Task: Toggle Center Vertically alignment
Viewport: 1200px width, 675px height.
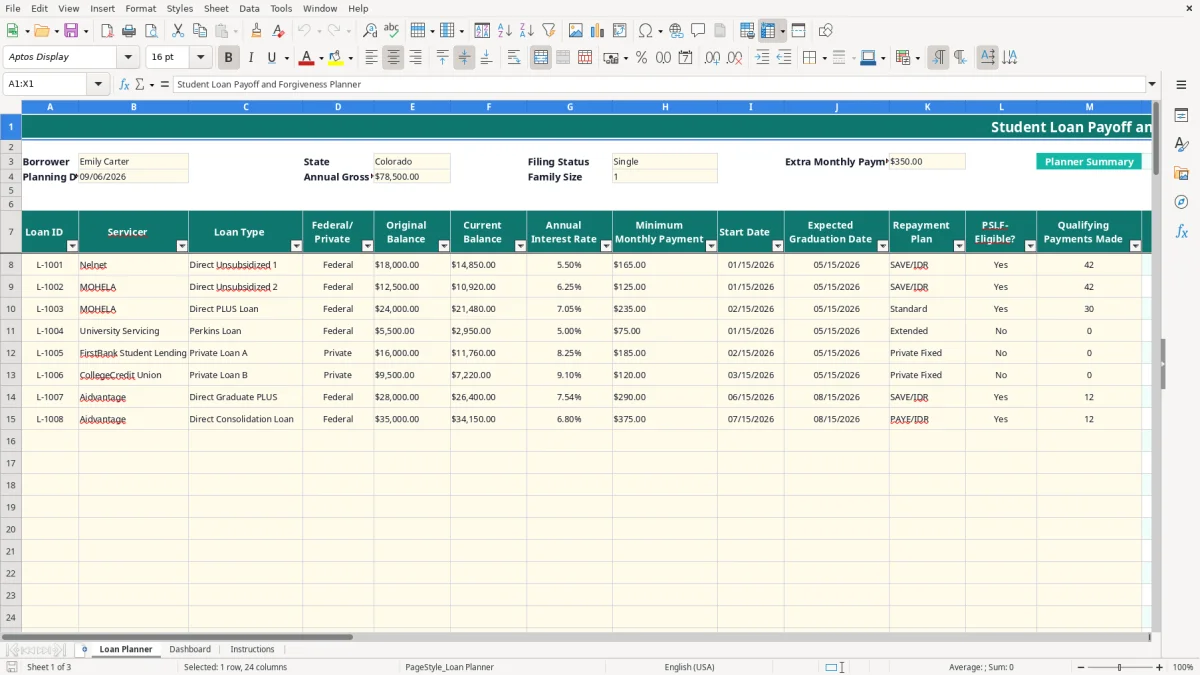Action: pos(464,58)
